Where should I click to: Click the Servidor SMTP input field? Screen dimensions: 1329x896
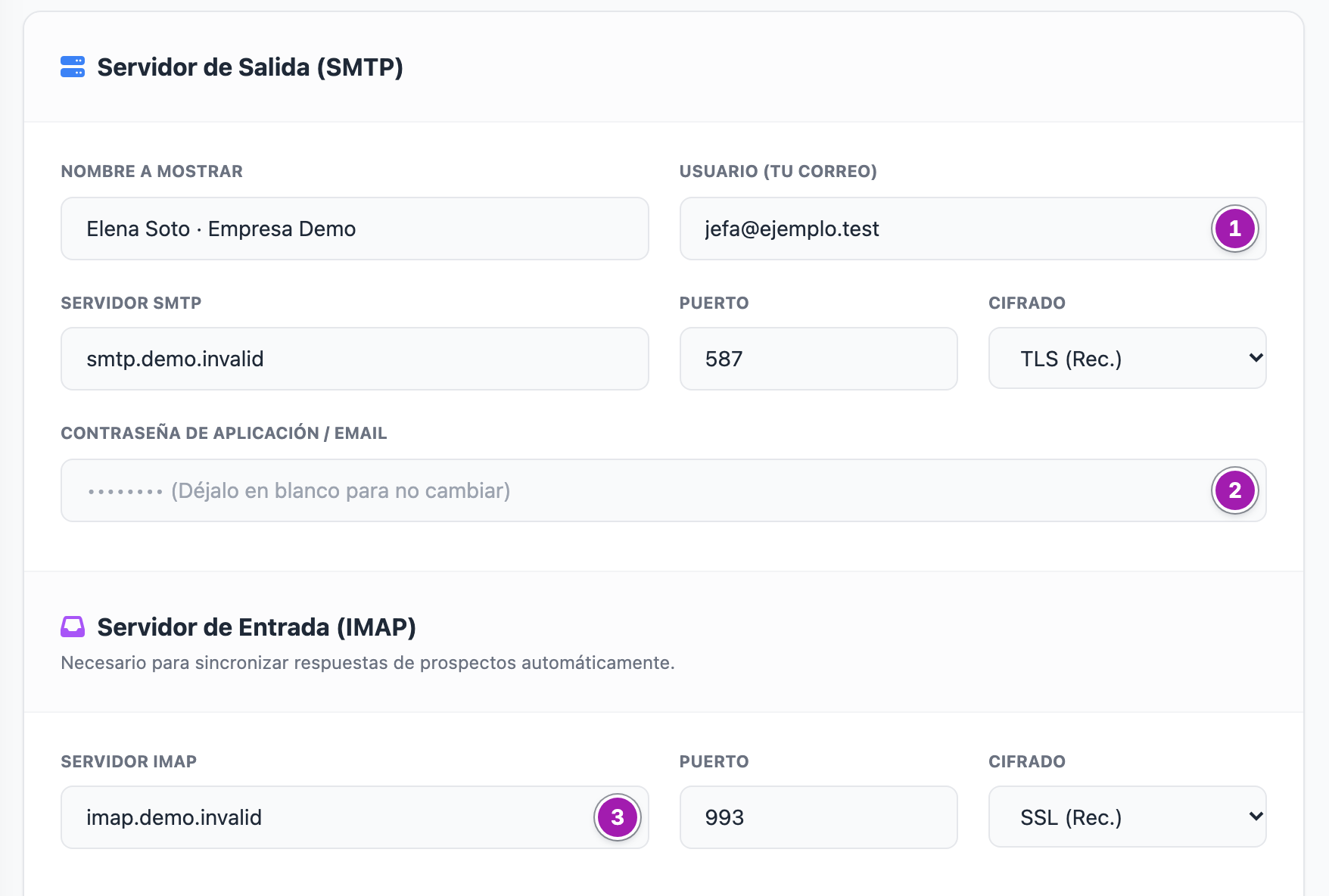pyautogui.click(x=355, y=359)
